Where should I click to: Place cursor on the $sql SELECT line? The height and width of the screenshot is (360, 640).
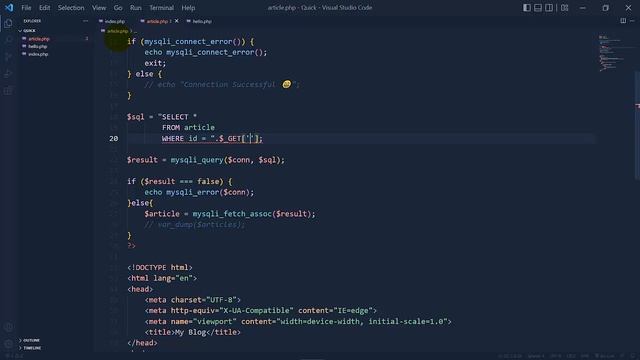pyautogui.click(x=162, y=117)
